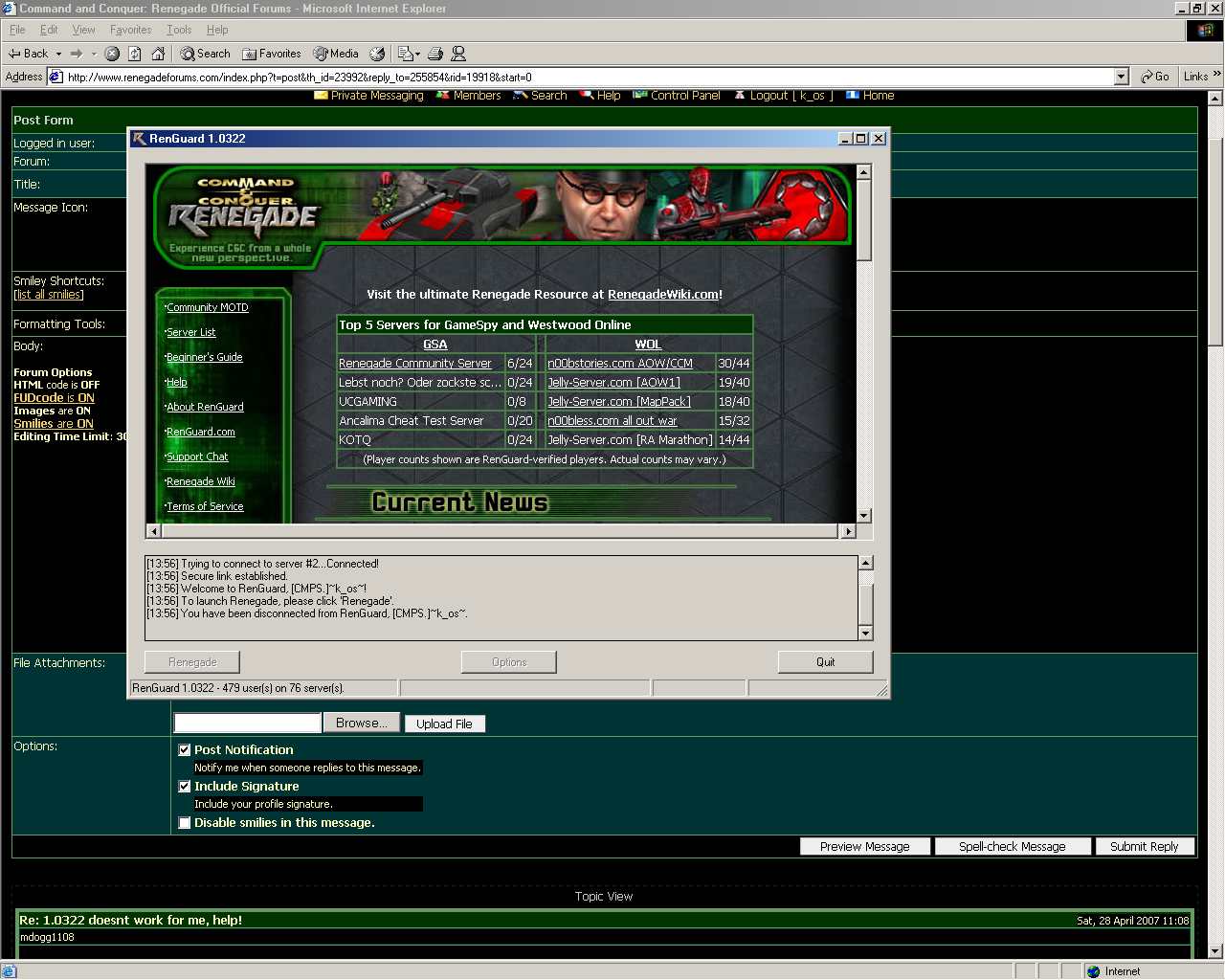Open the Mail toolbar dropdown
1225x980 pixels.
[417, 54]
